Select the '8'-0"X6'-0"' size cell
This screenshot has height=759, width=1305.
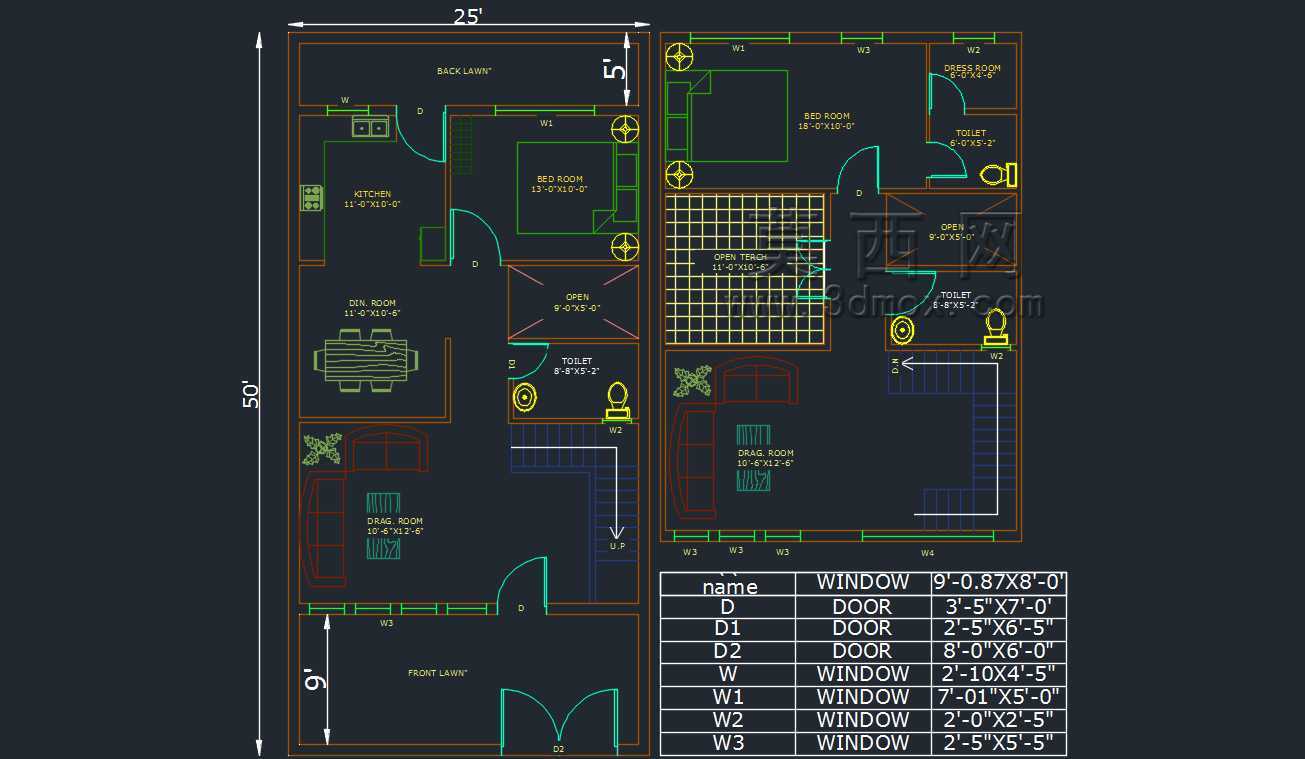click(x=998, y=651)
